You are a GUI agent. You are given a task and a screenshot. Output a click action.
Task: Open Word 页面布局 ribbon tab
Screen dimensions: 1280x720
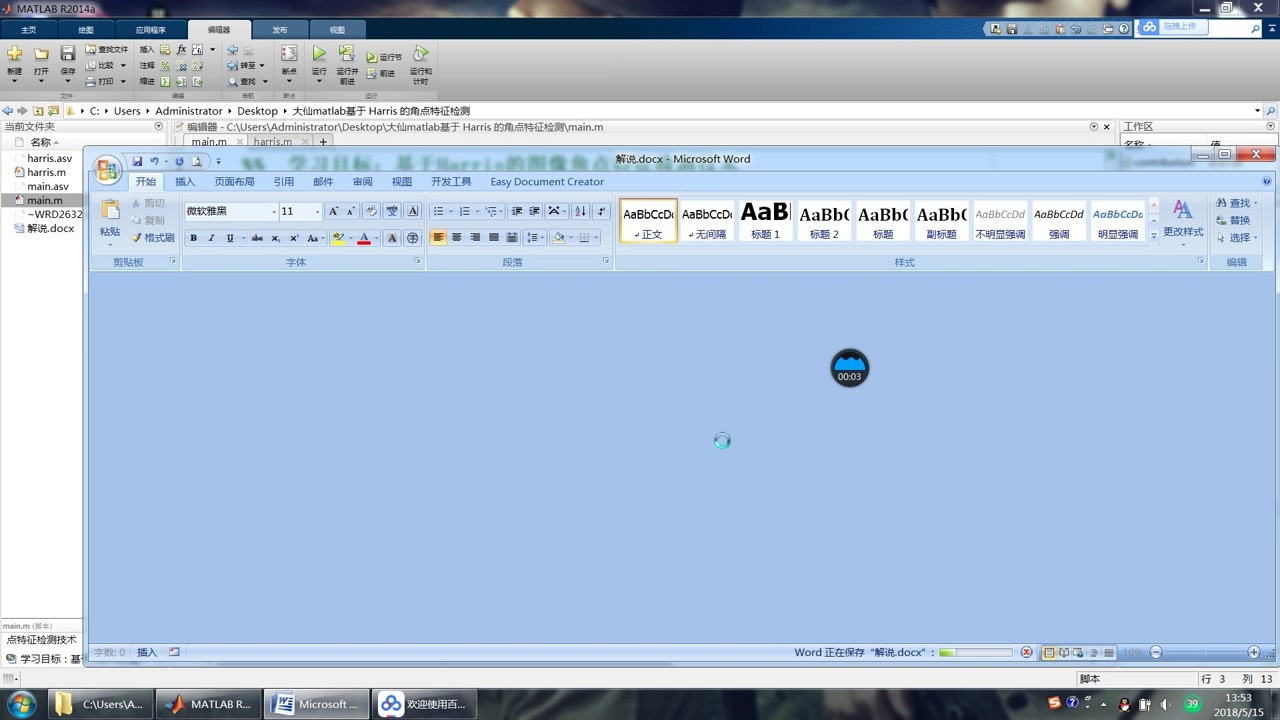point(234,182)
